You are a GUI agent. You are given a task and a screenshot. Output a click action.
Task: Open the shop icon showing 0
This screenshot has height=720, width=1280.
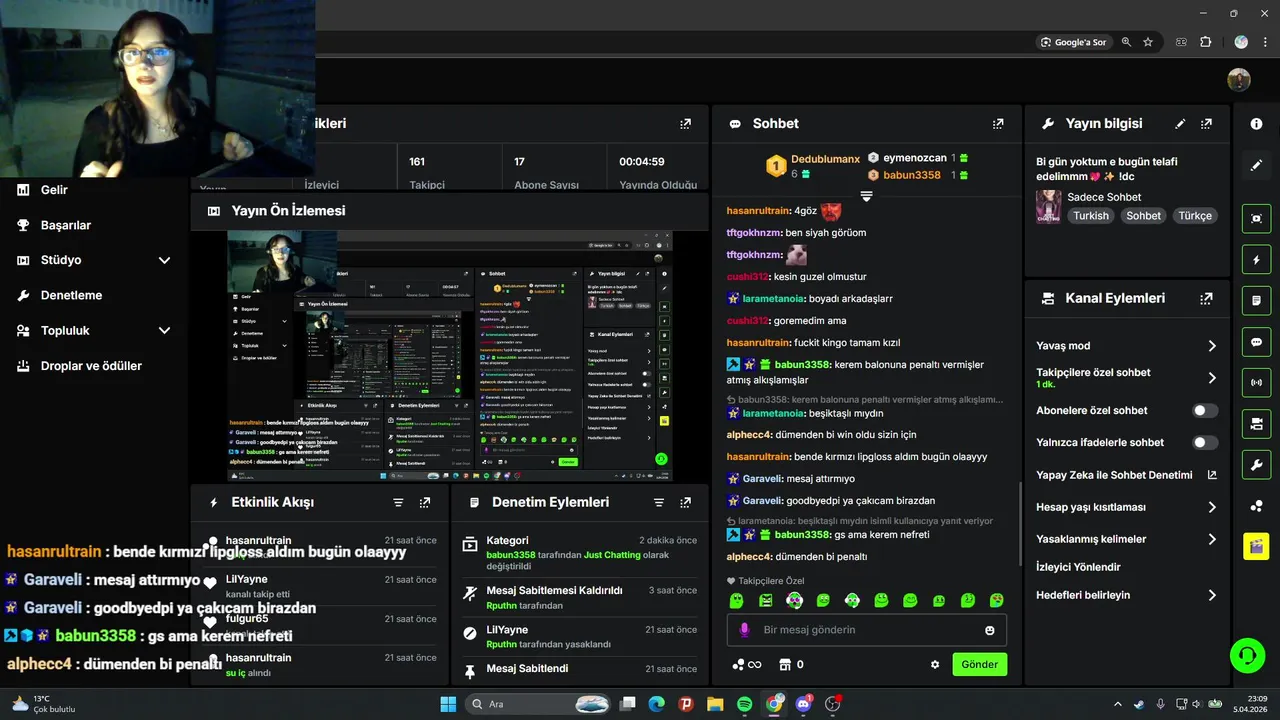point(791,664)
